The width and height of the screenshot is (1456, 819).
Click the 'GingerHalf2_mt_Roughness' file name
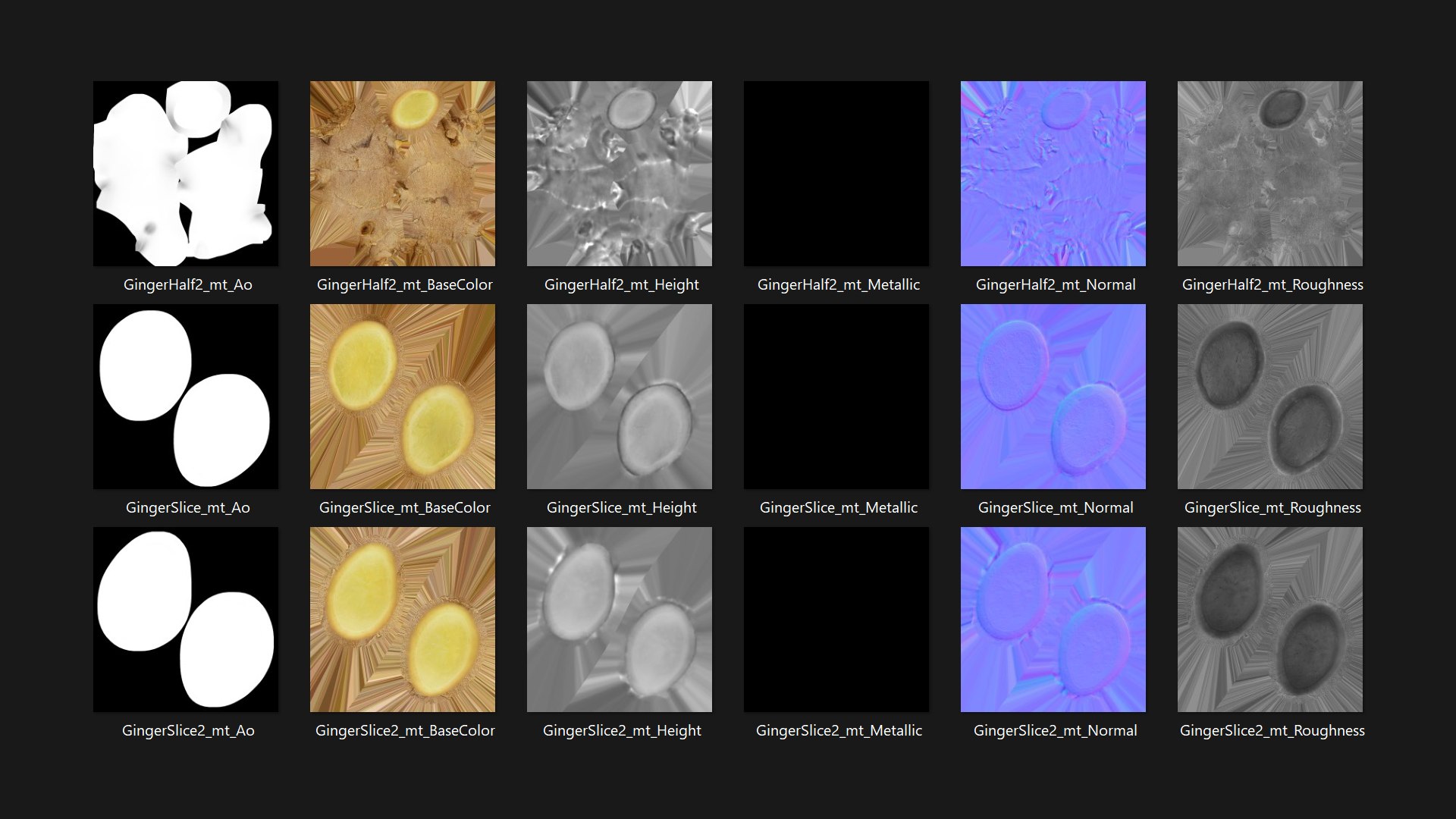[x=1272, y=285]
